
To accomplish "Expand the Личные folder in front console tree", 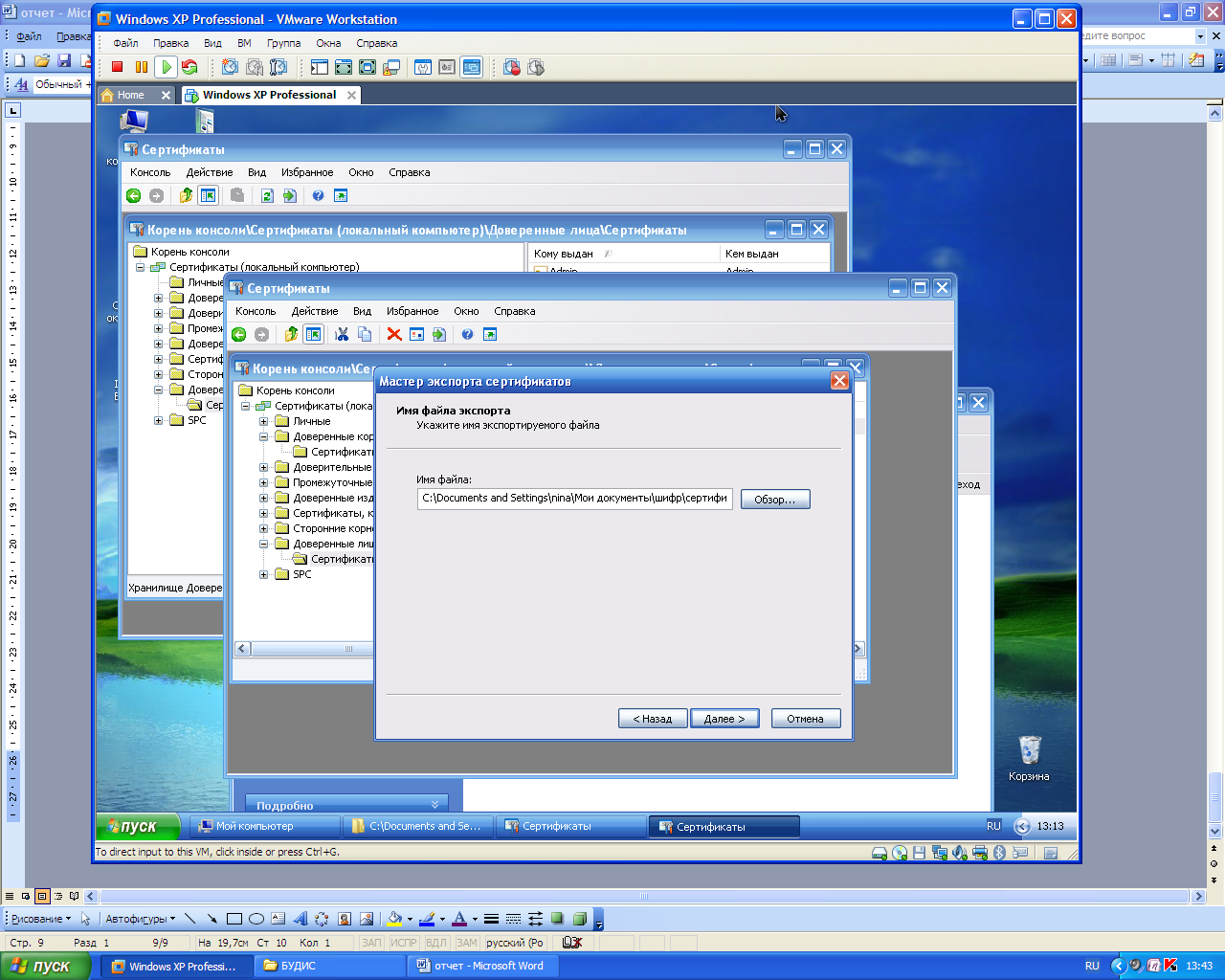I will 263,421.
